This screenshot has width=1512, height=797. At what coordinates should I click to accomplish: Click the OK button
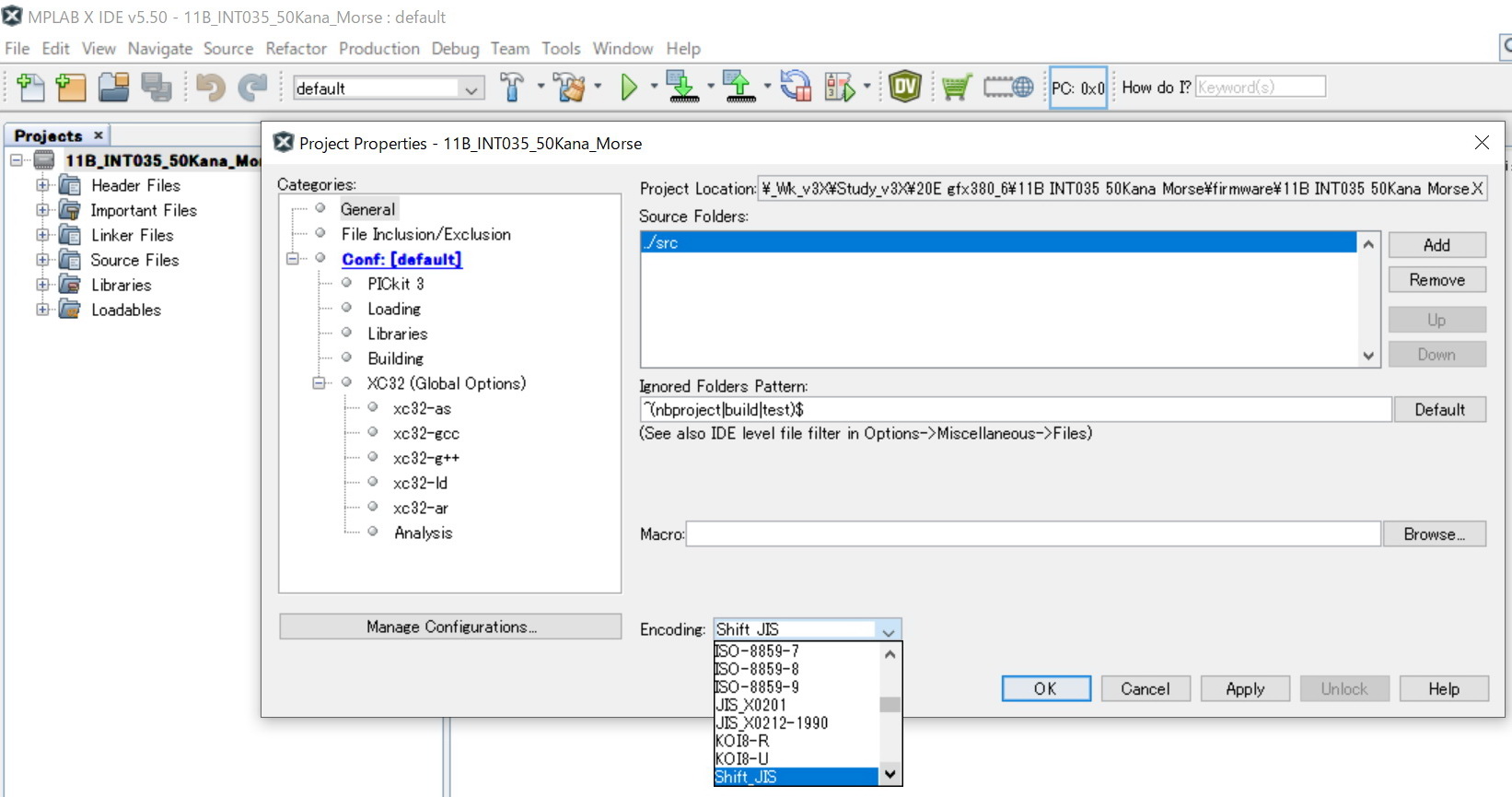(x=1046, y=688)
